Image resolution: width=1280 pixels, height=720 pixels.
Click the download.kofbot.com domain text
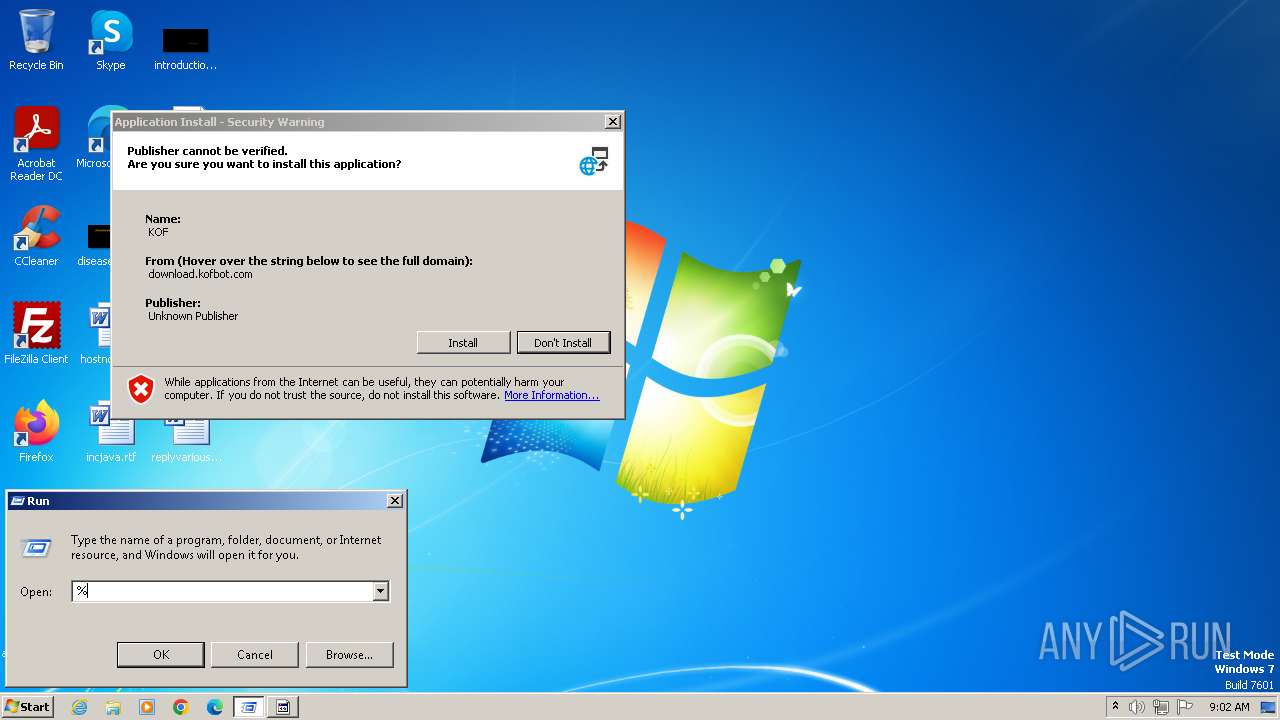coord(200,274)
